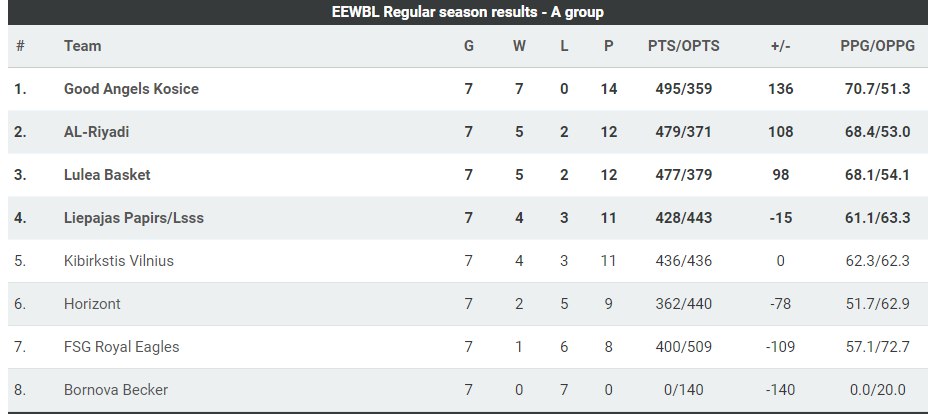Click the EEWBL Regular season results title
Image resolution: width=928 pixels, height=414 pixels.
468,12
